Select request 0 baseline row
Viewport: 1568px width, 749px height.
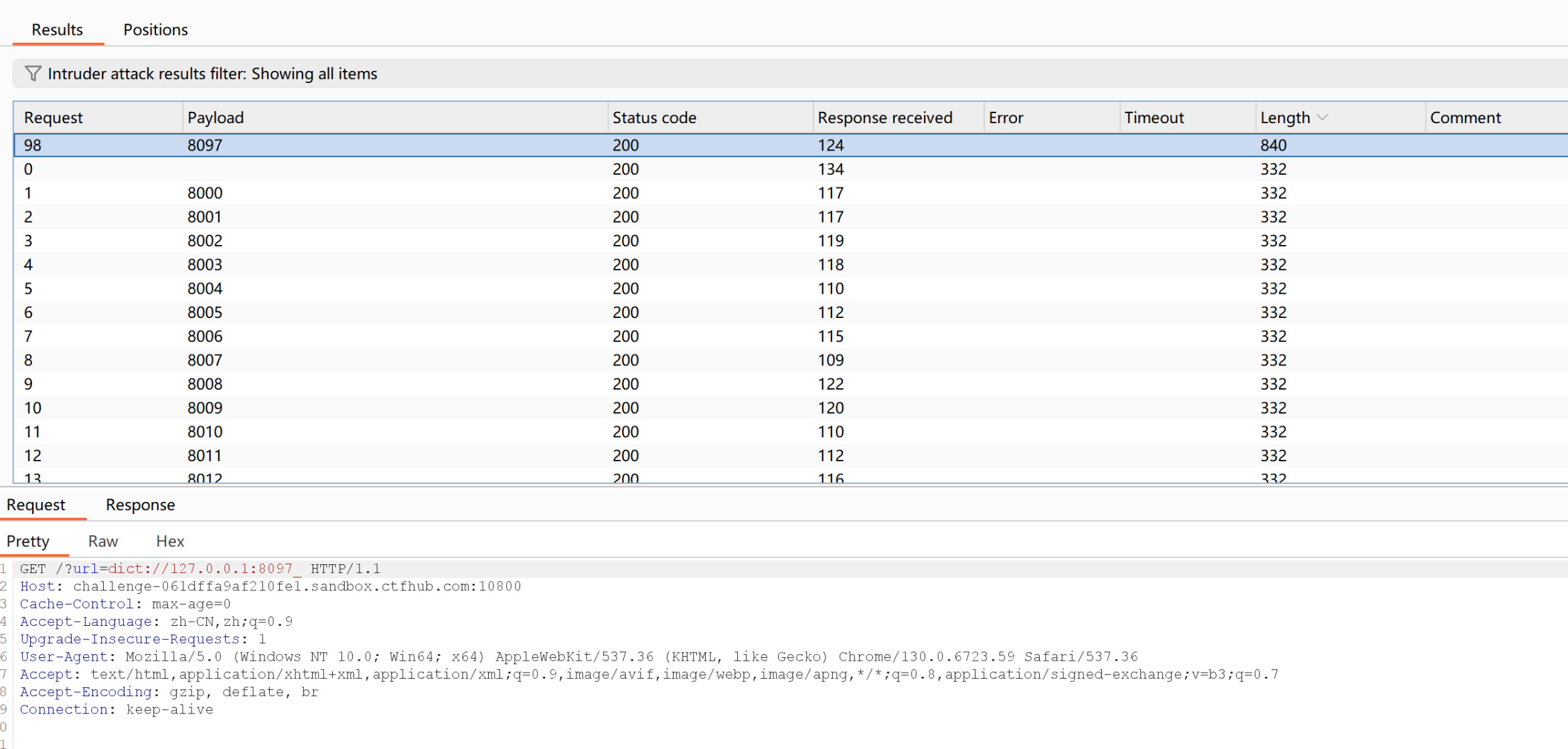tap(790, 169)
